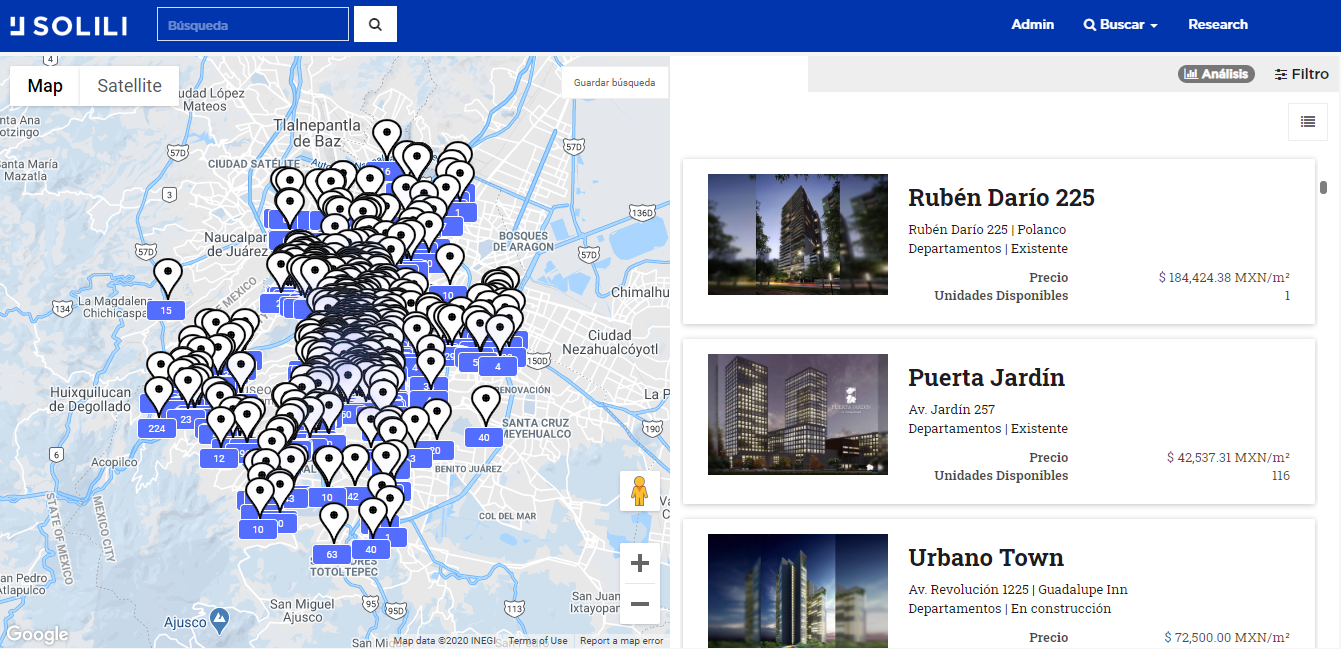Switch map to Map view

click(x=45, y=86)
